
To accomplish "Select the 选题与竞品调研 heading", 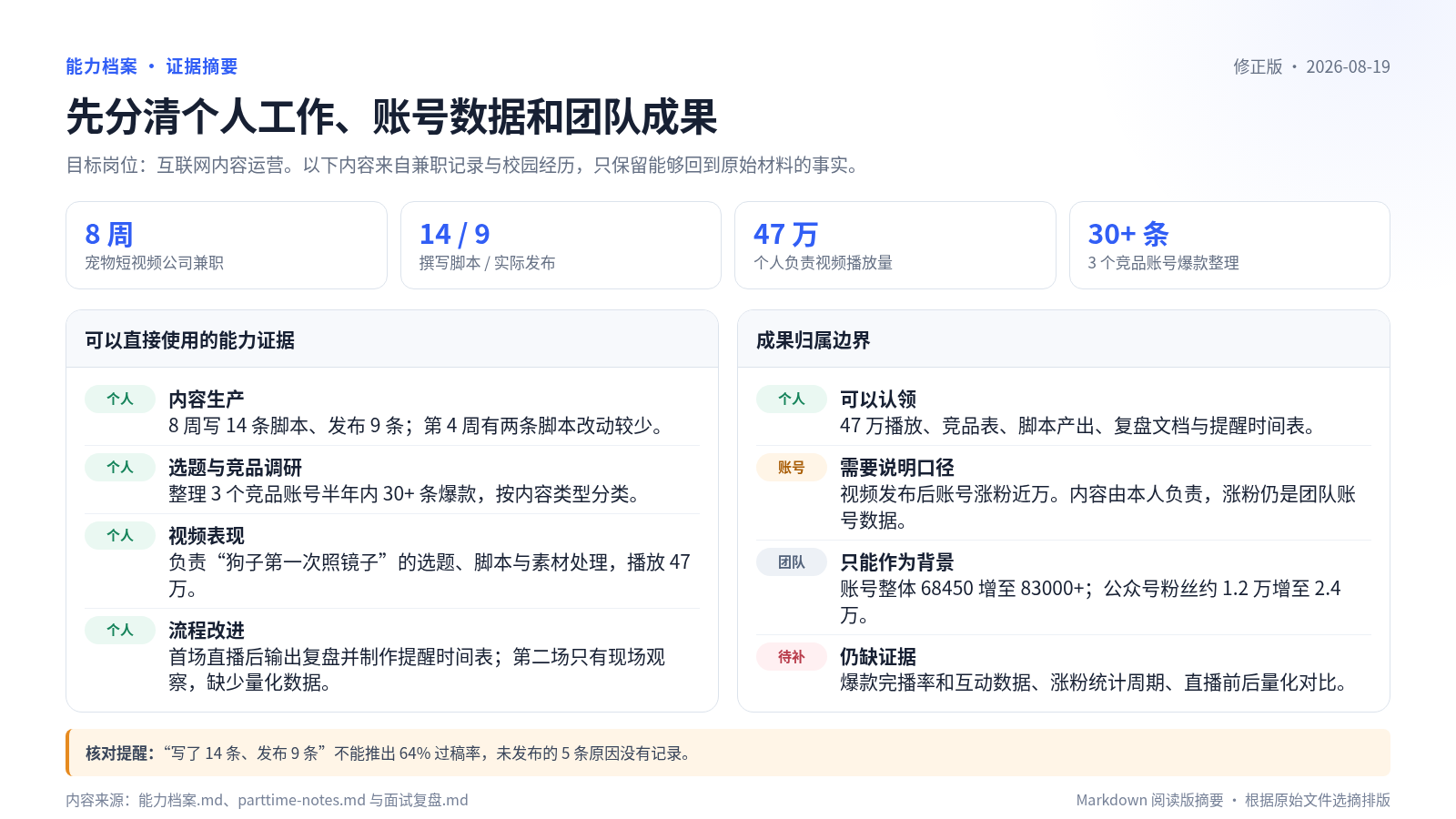I will pos(235,468).
